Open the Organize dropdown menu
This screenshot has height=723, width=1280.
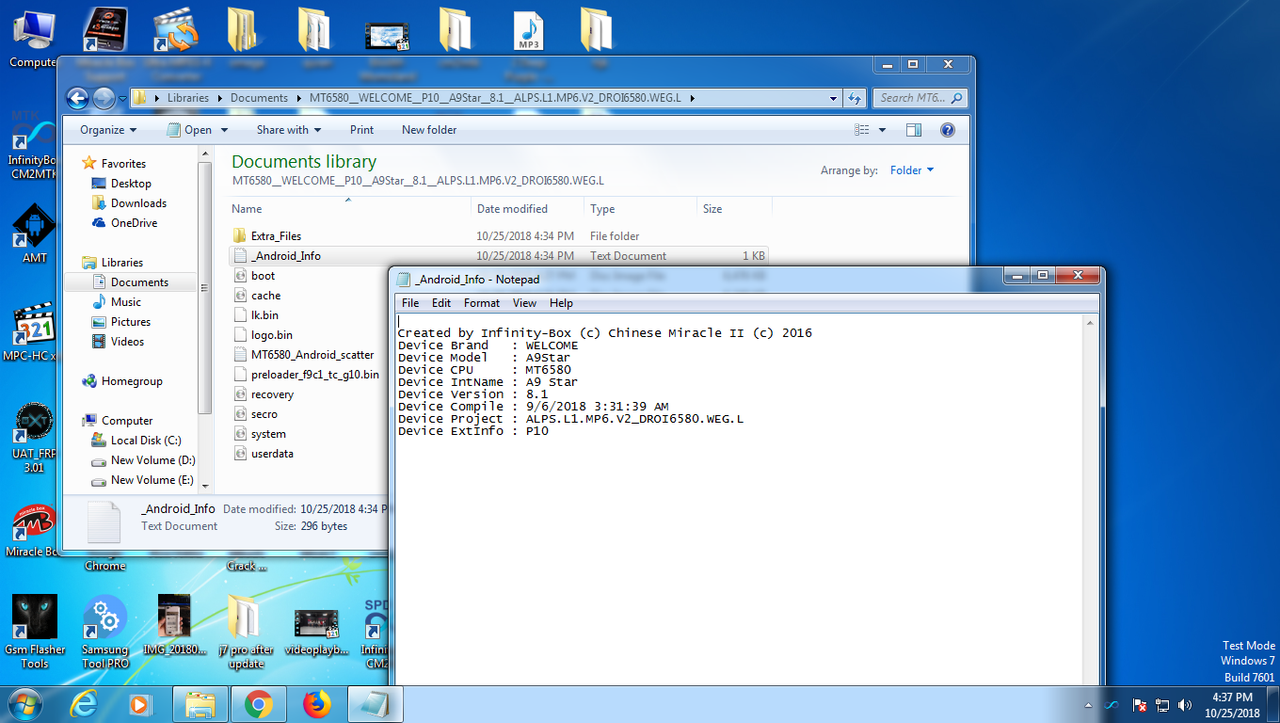click(109, 130)
